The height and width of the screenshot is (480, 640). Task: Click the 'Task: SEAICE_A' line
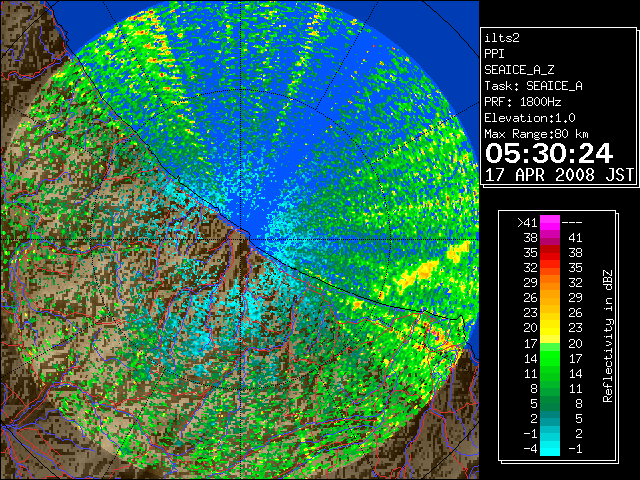tap(533, 86)
